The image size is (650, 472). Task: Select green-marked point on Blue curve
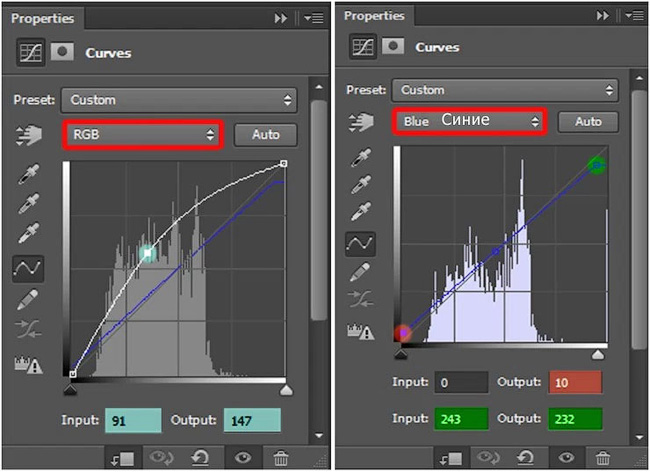[x=597, y=165]
